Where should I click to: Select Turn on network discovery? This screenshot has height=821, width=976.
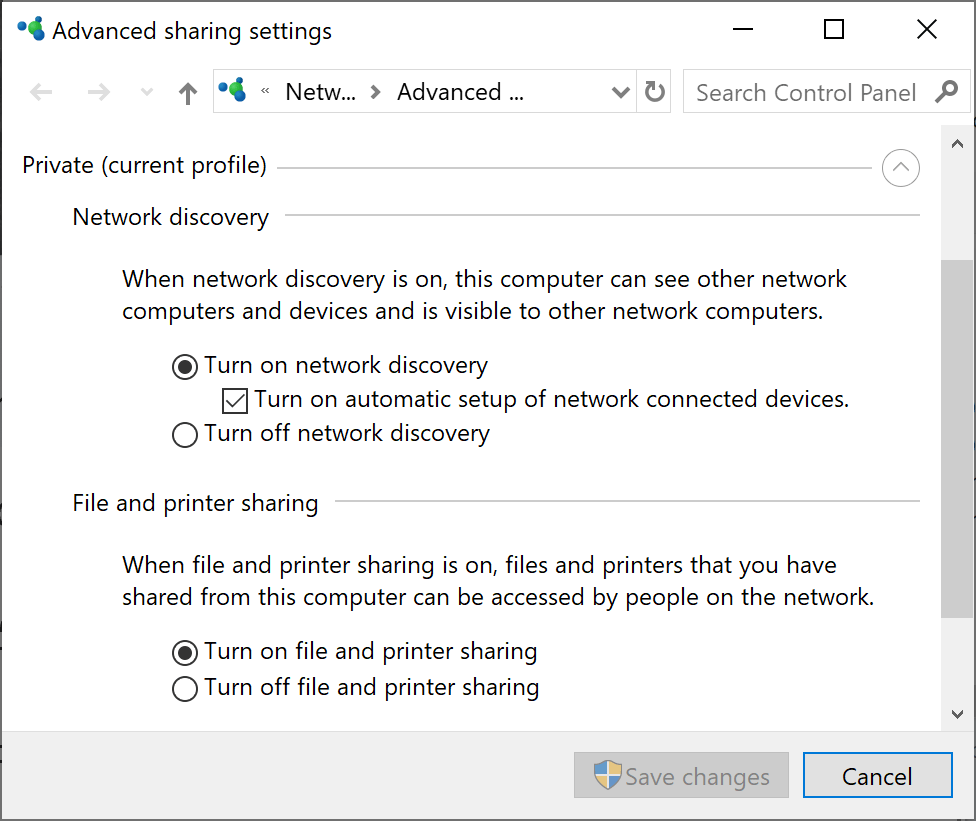coord(184,366)
